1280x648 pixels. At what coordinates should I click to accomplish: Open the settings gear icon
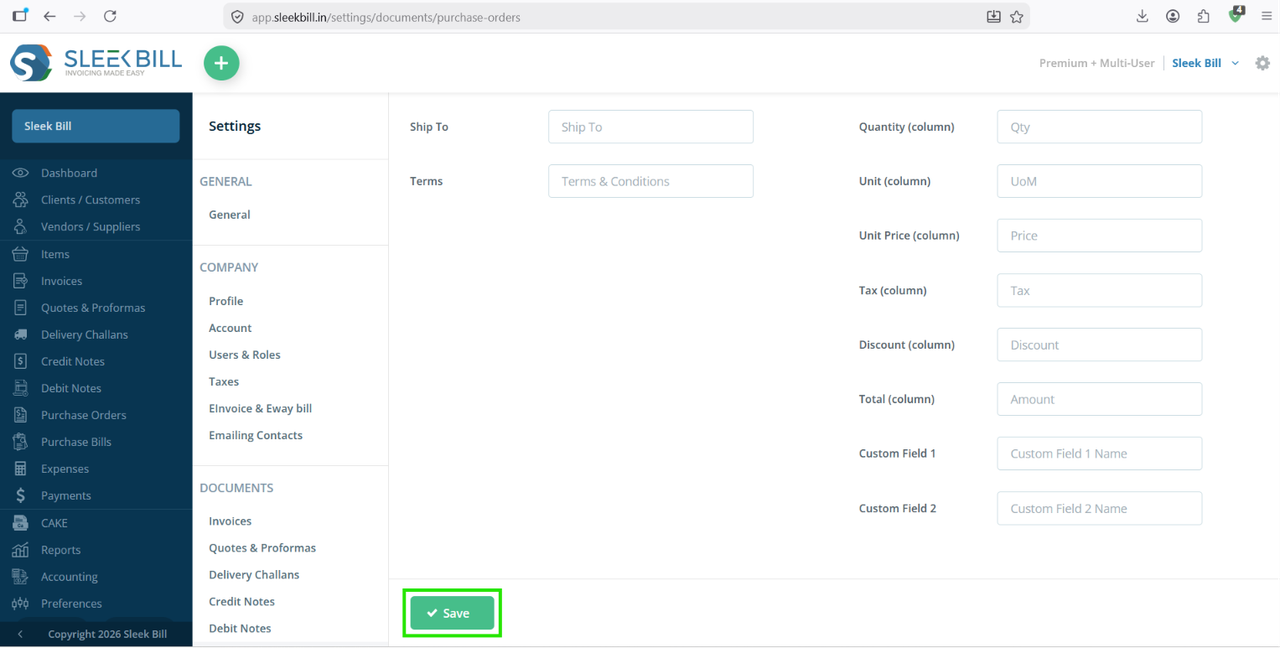click(x=1262, y=63)
